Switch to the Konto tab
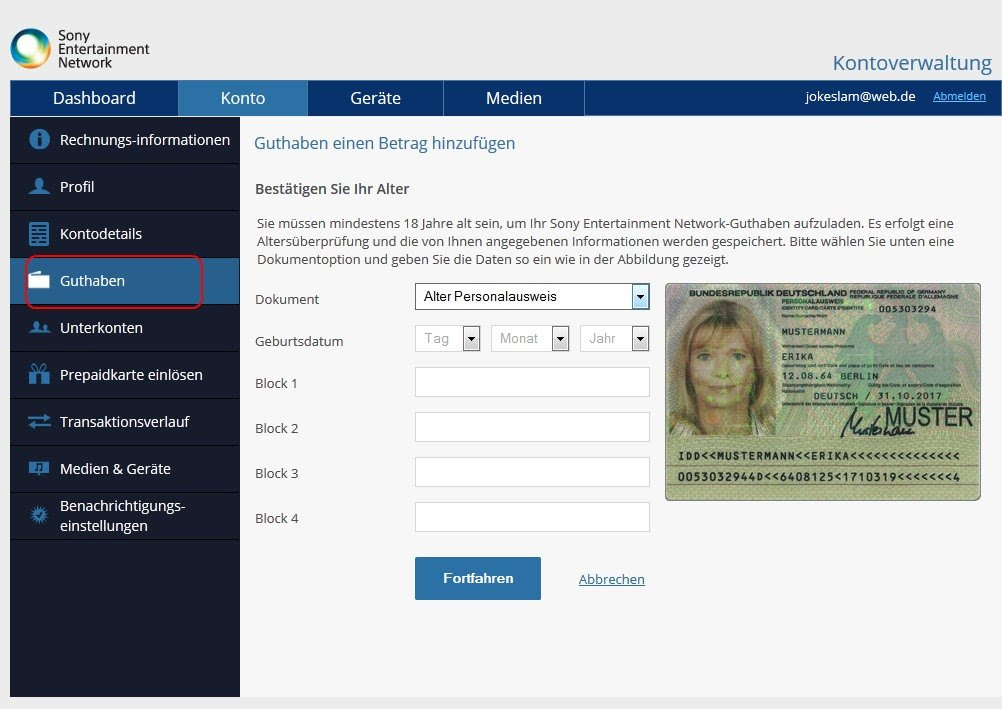Image resolution: width=1002 pixels, height=709 pixels. [x=243, y=98]
